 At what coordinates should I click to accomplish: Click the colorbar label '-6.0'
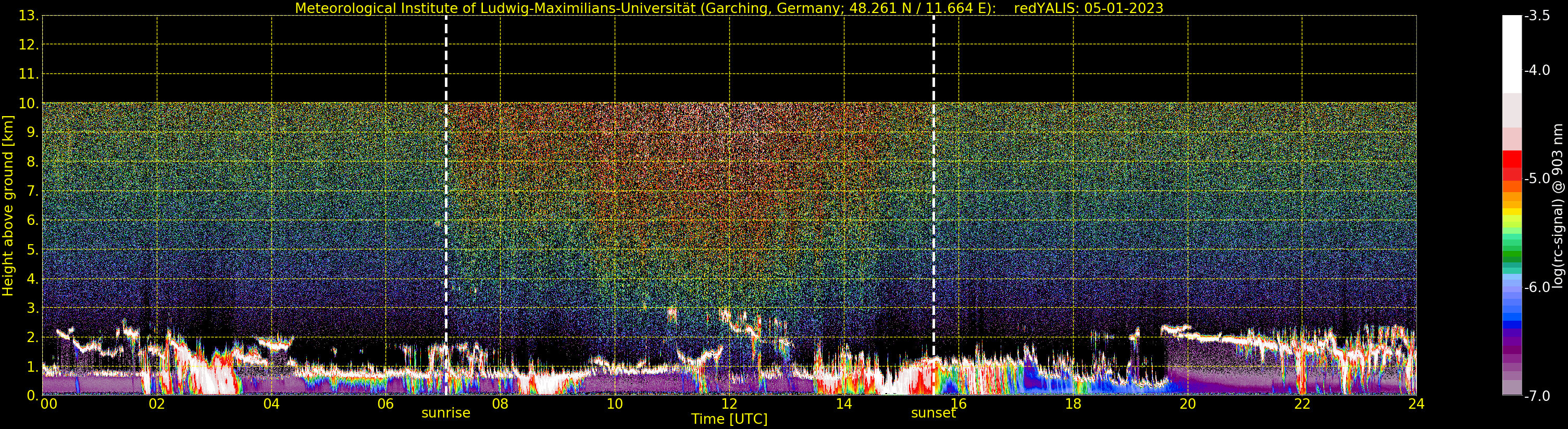(x=1537, y=287)
